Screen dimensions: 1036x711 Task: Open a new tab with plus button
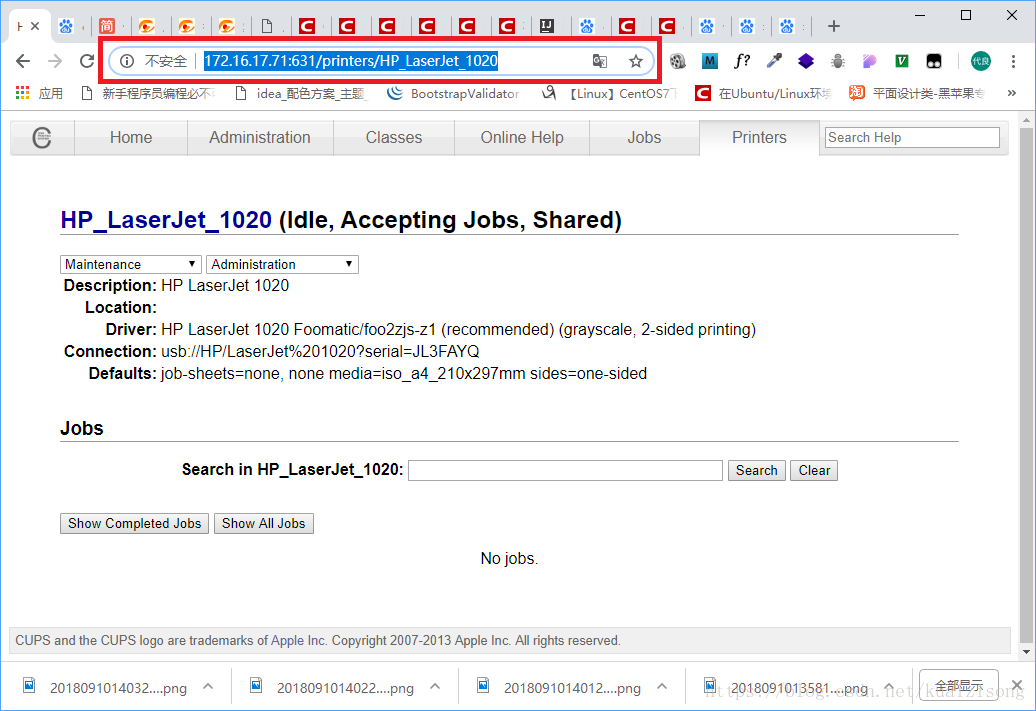834,26
